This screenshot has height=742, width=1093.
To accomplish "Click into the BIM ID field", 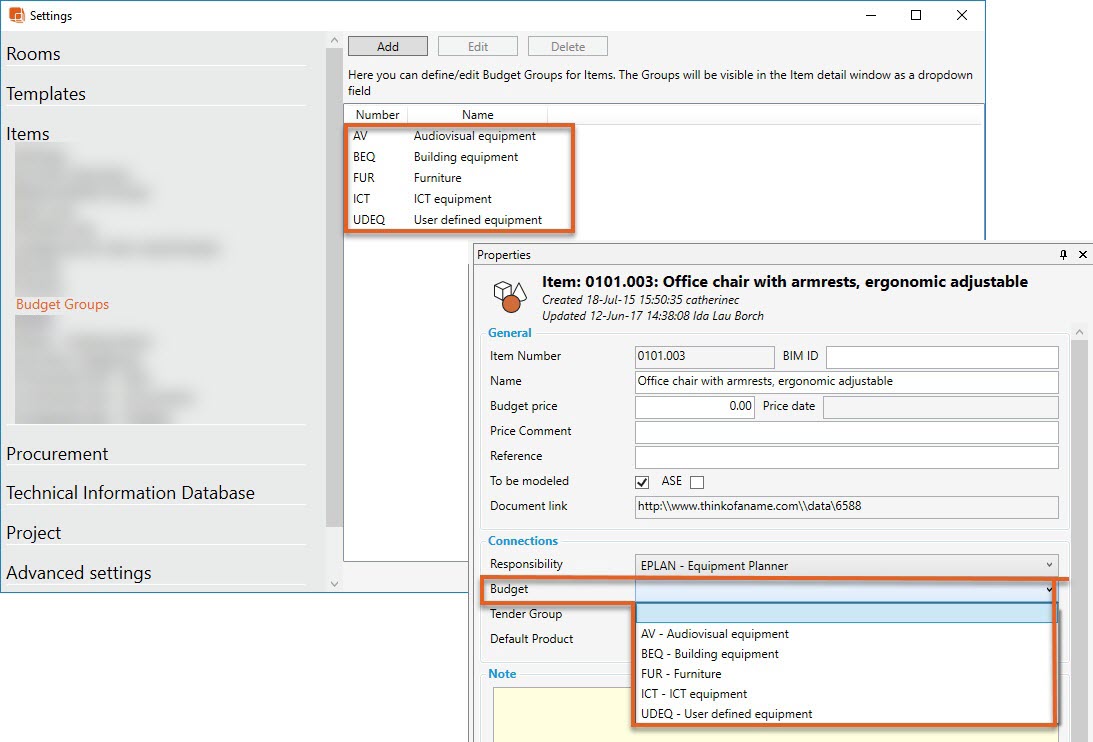I will coord(941,356).
